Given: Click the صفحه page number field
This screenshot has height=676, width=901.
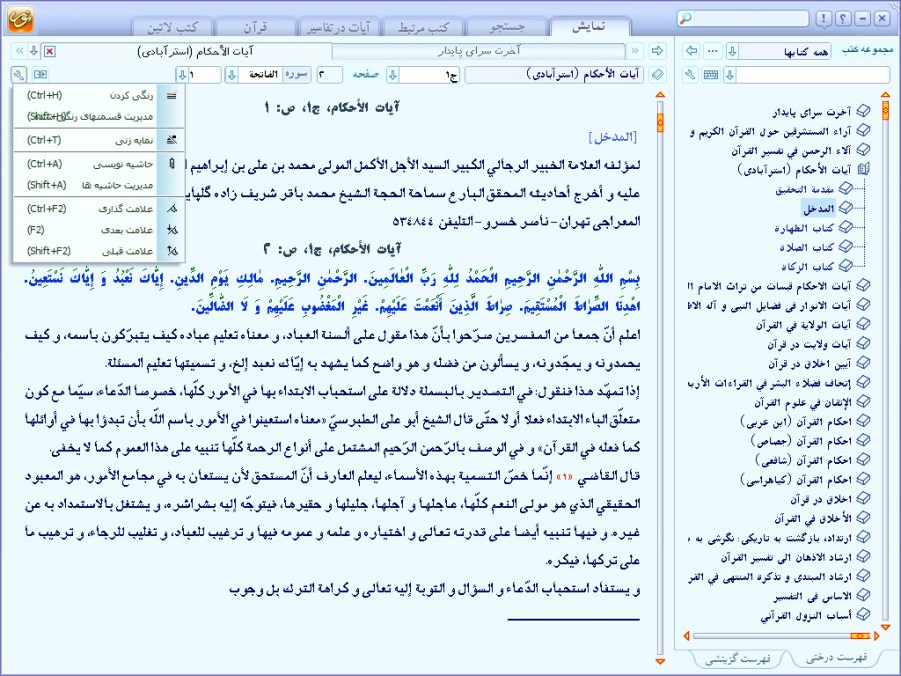Looking at the screenshot, I should tap(329, 75).
